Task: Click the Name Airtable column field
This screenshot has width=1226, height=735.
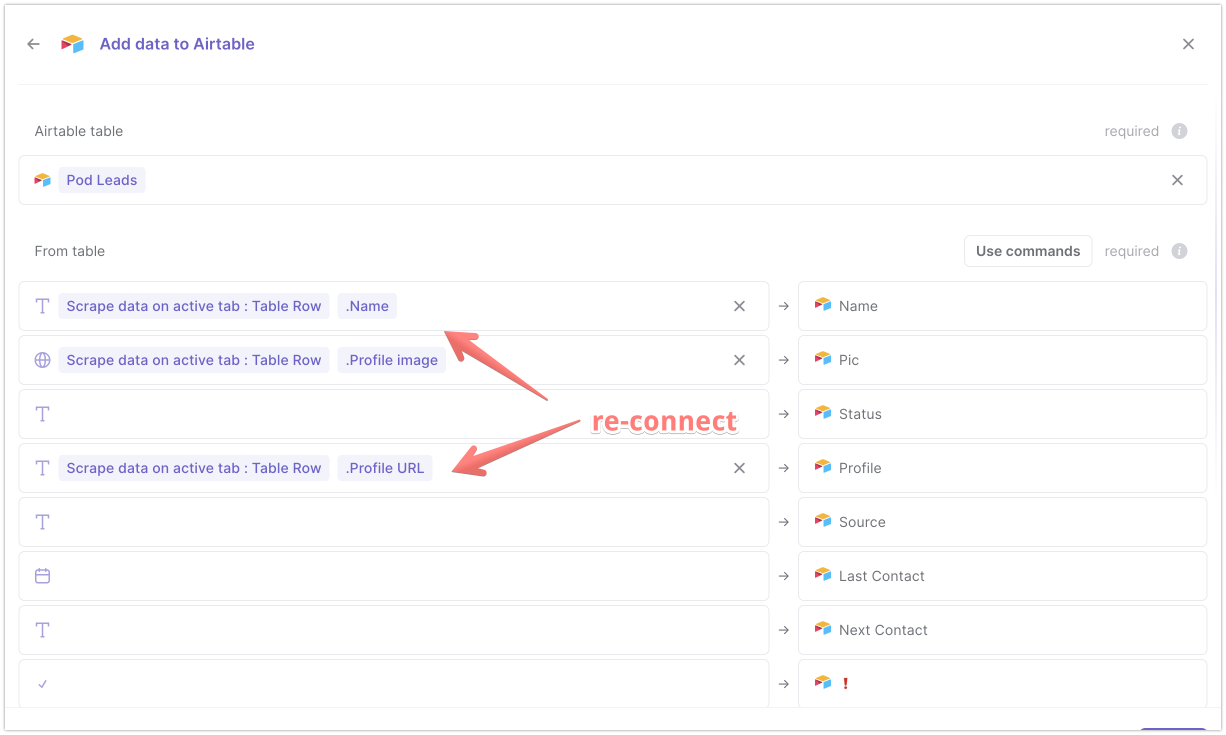Action: pyautogui.click(x=1002, y=306)
